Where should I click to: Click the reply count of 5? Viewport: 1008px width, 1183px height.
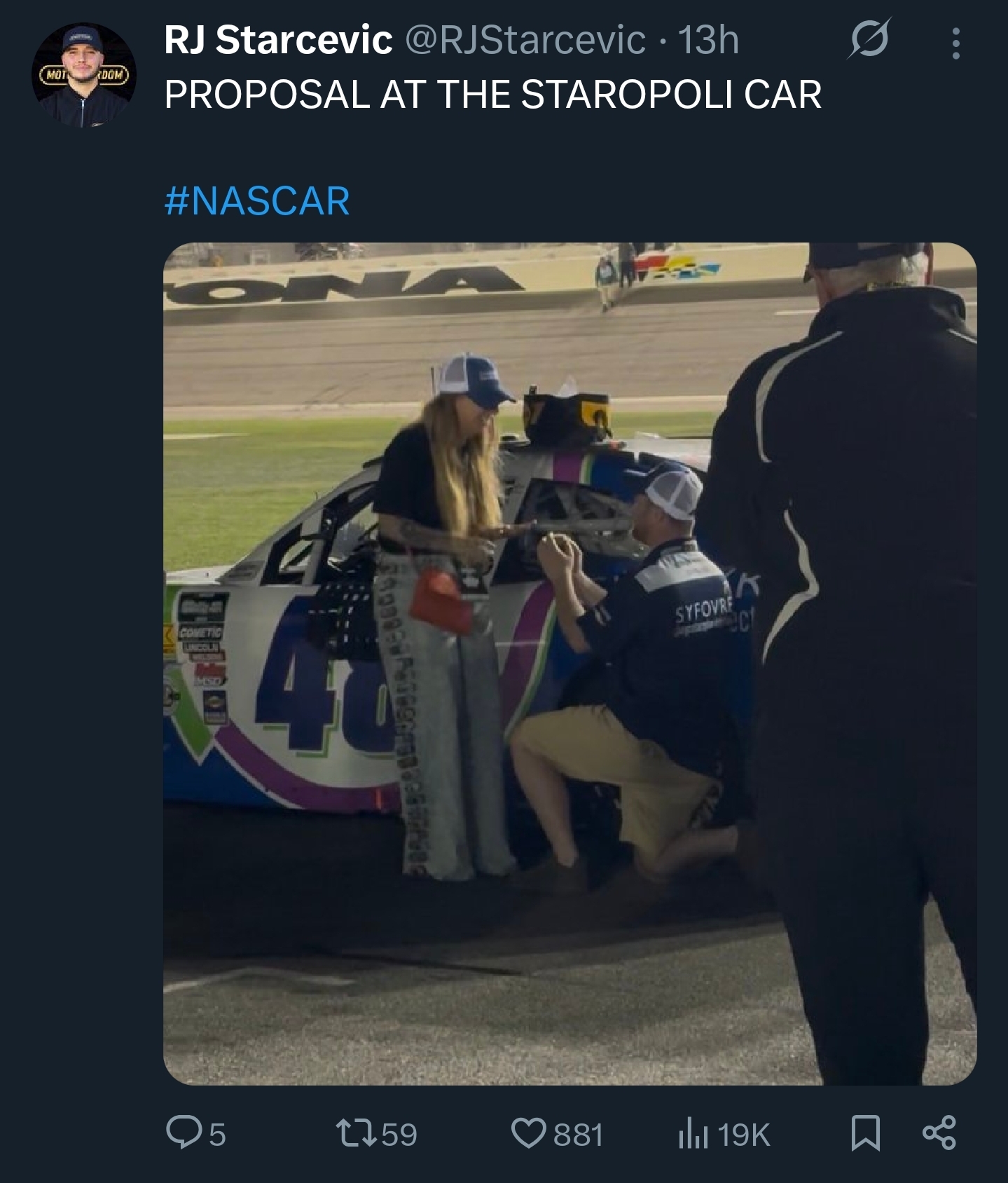(x=218, y=1135)
